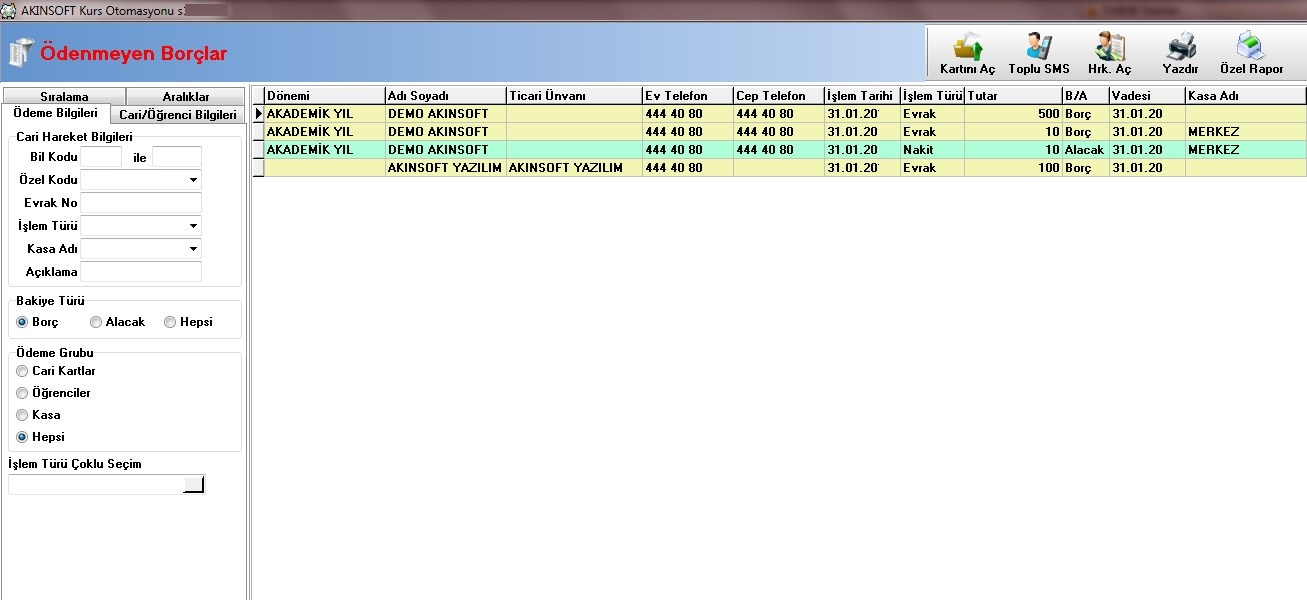Sort by the Kasa Adı column header
This screenshot has height=600, width=1307.
point(1245,96)
